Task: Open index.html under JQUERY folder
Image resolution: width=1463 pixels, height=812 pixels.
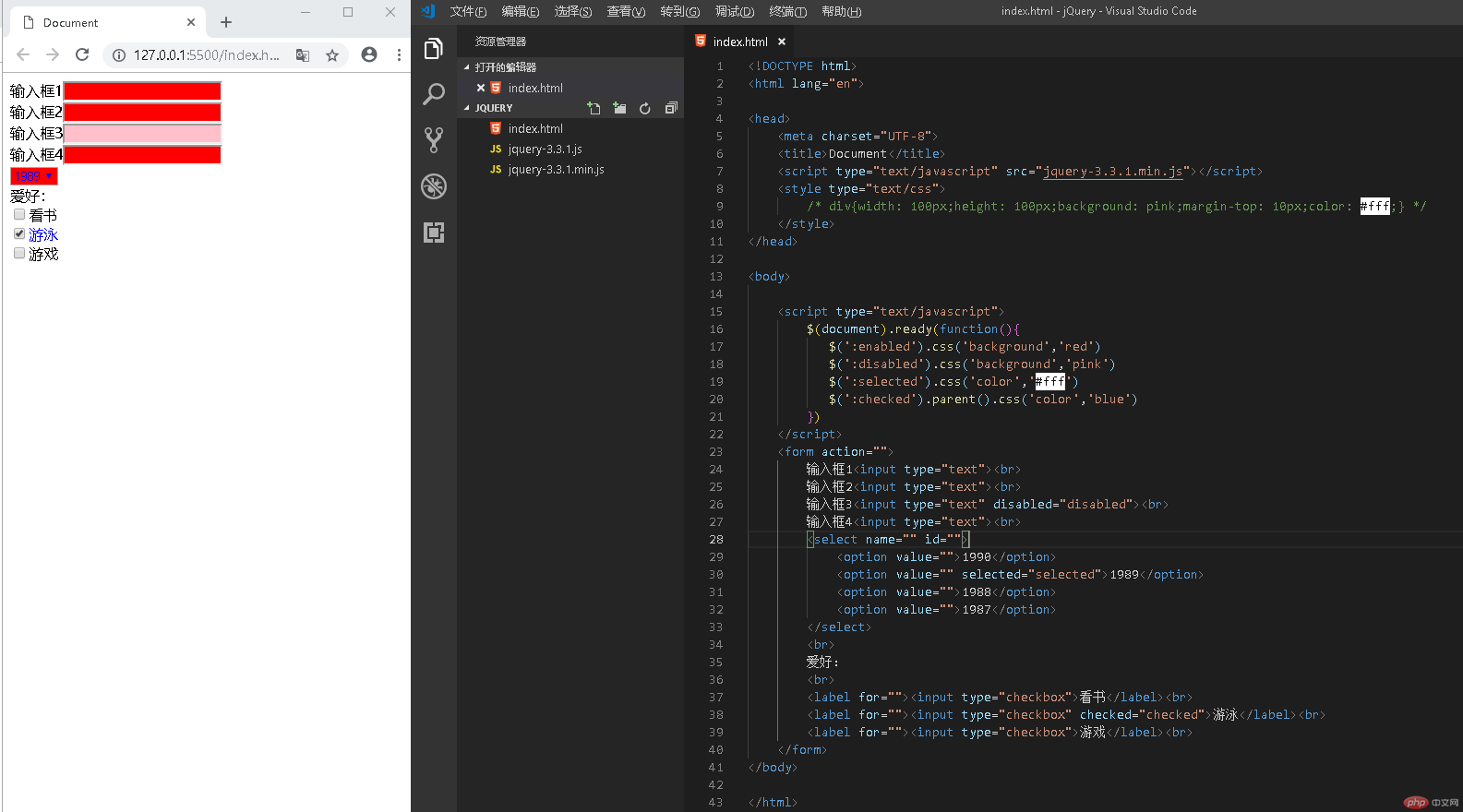Action: point(535,128)
